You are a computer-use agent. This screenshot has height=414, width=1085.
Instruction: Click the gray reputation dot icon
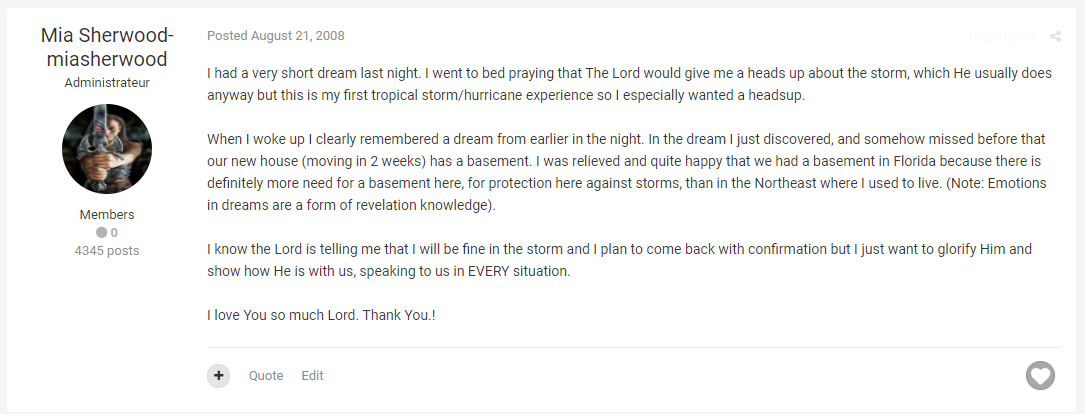point(101,233)
